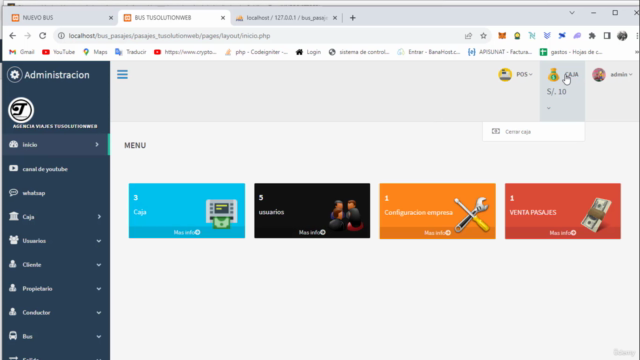This screenshot has height=360, width=640.
Task: Click the ATM machine icon on Caja card
Action: coord(222,213)
